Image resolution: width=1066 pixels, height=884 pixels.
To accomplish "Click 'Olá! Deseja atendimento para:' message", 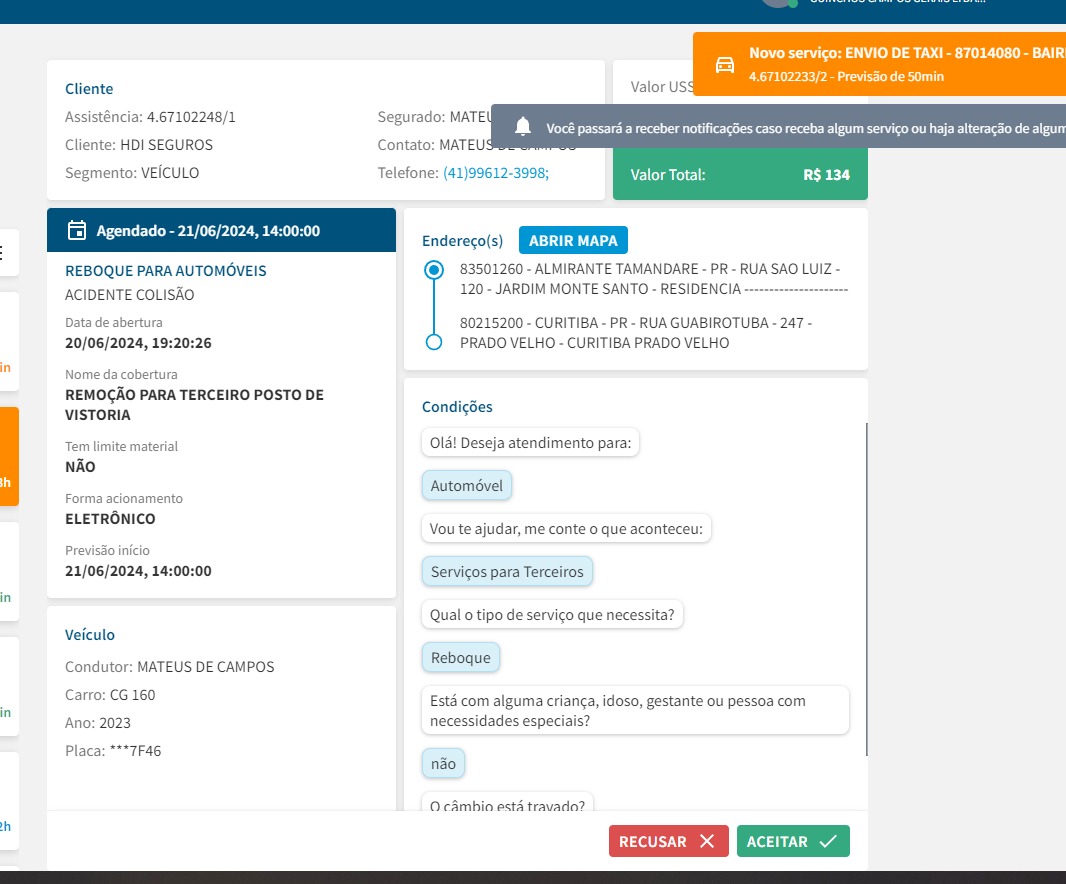I will pos(530,443).
